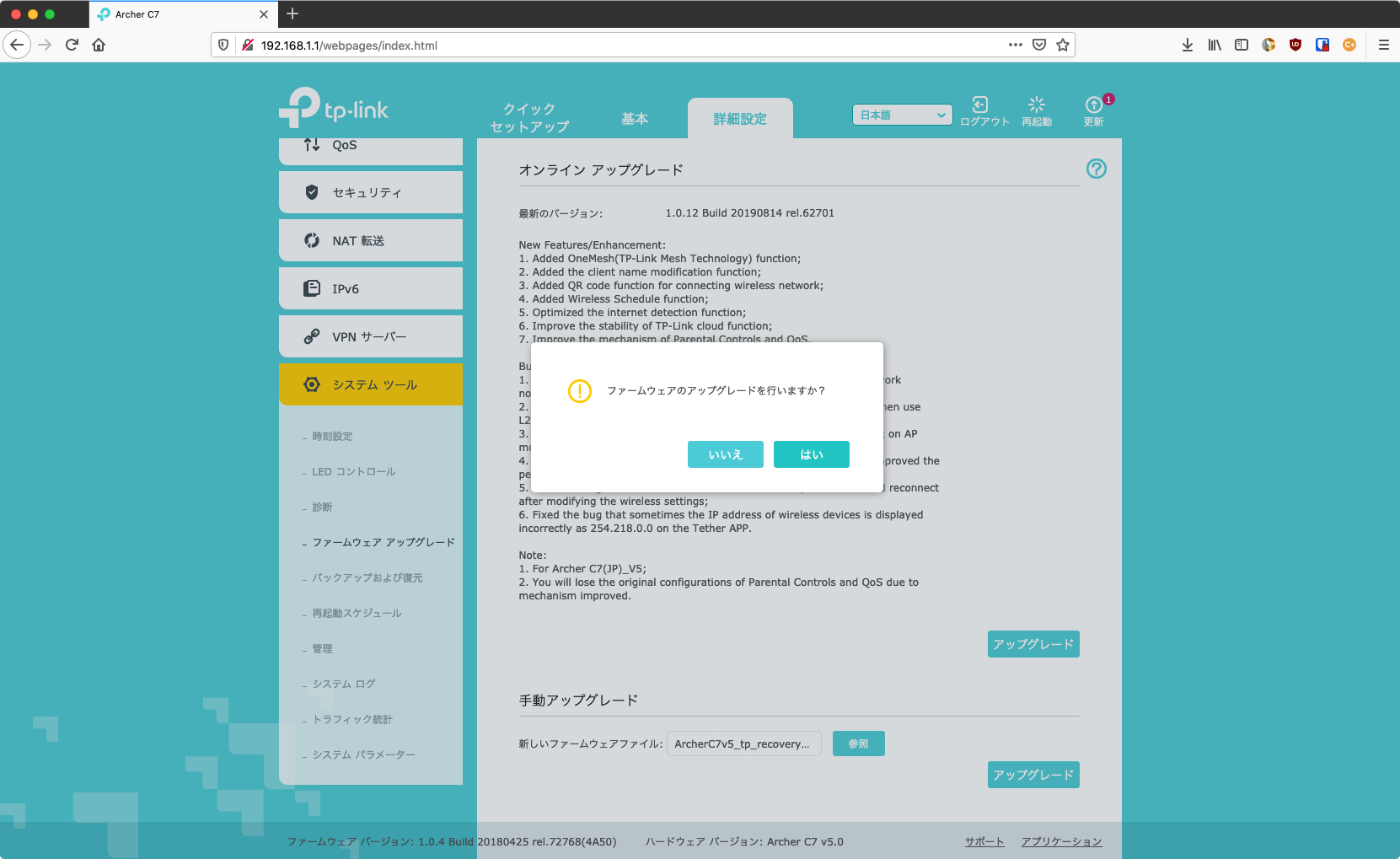1400x859 pixels.
Task: Click the manual アップグレード button
Action: click(x=1033, y=775)
